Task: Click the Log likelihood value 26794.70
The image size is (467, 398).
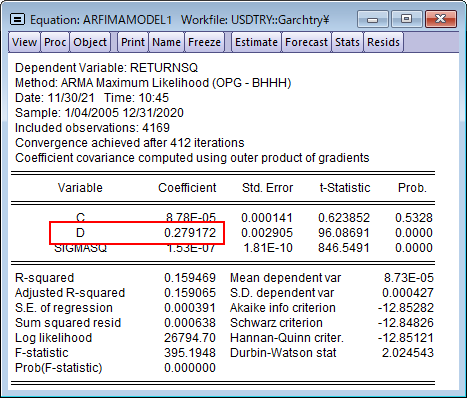Action: (190, 338)
